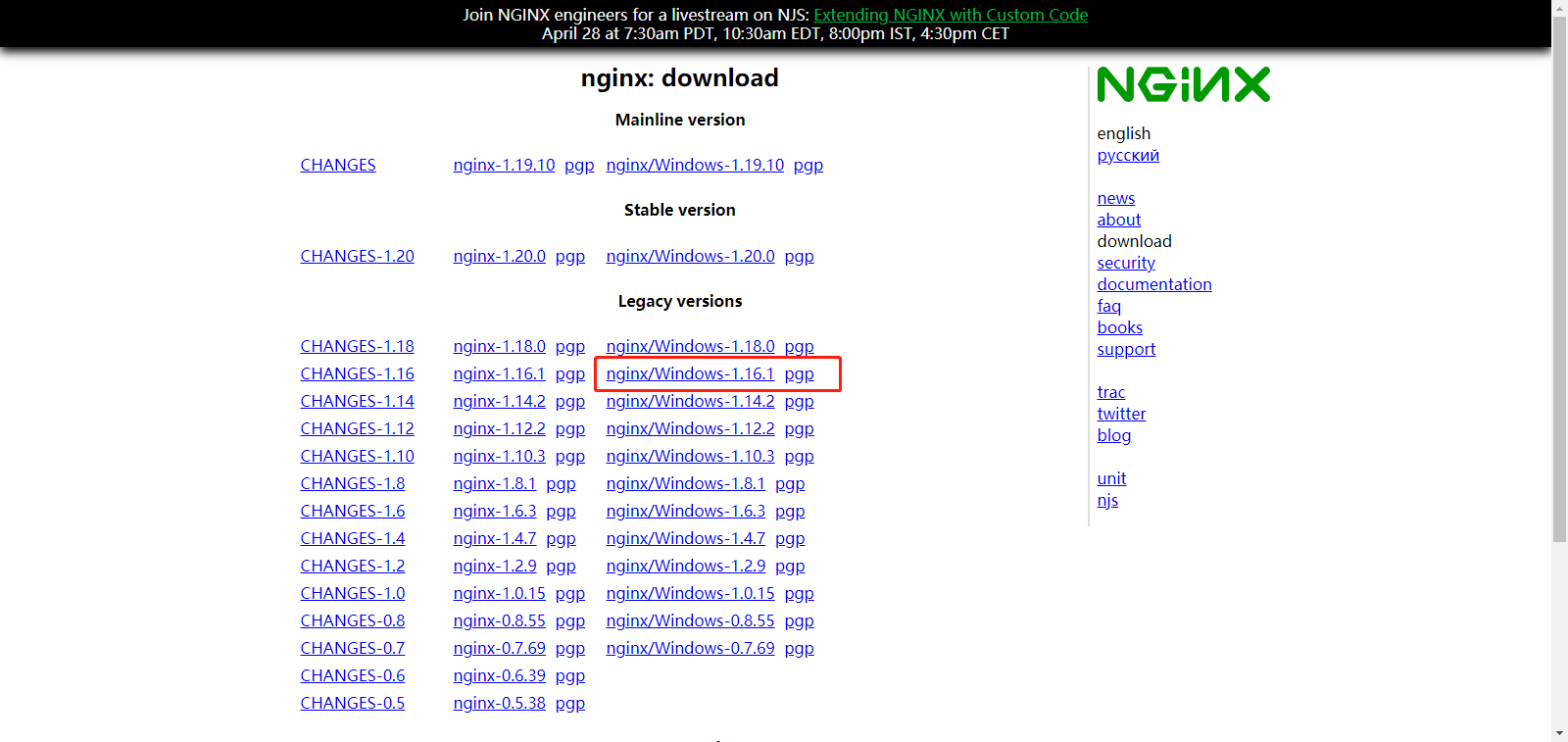Open CHANGES-1.6 link
Screen dimensions: 1568x742
352,511
